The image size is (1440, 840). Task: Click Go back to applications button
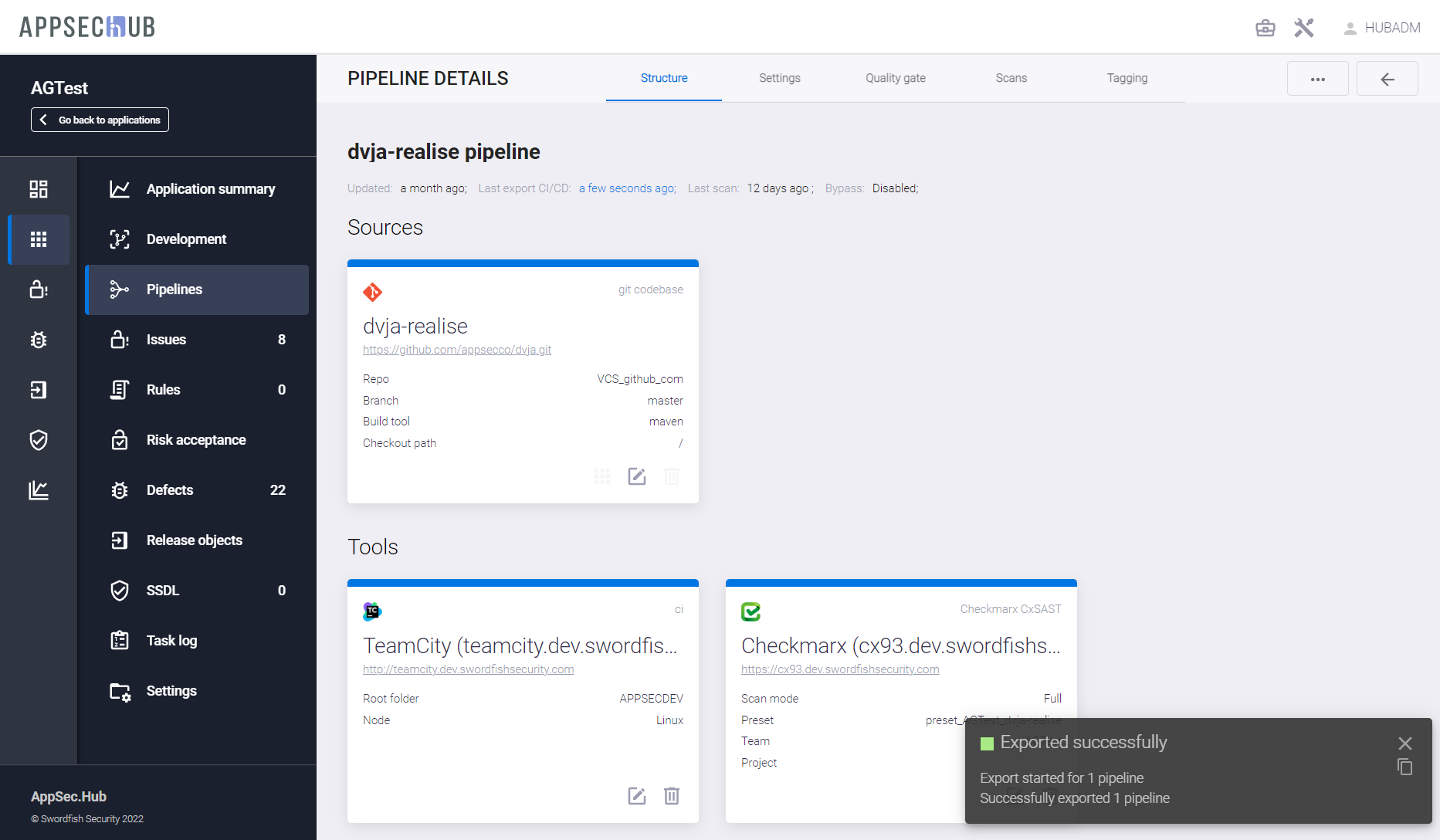click(x=100, y=120)
